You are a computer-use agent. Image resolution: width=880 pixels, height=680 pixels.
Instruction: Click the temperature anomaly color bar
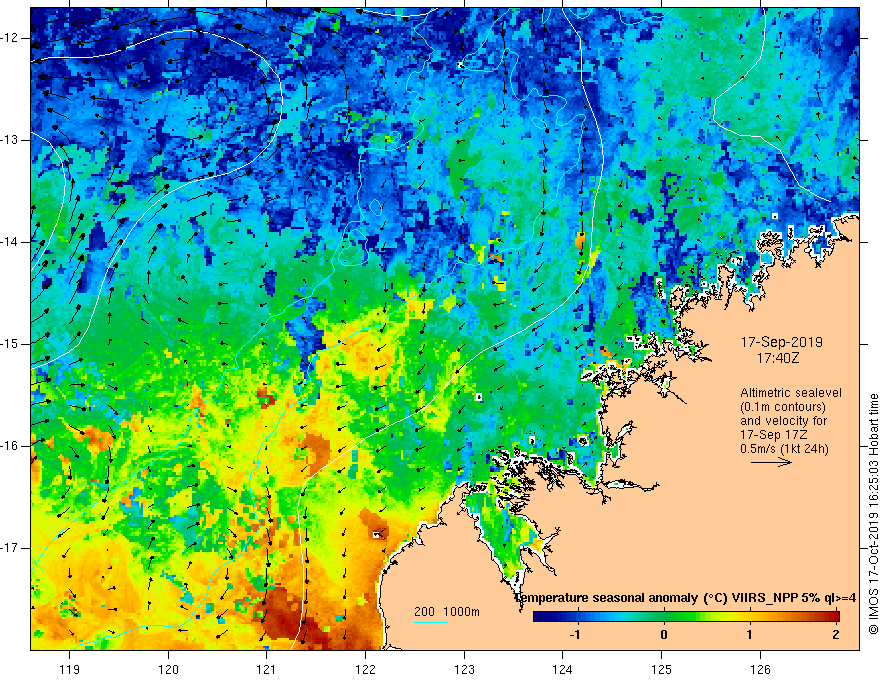click(686, 617)
